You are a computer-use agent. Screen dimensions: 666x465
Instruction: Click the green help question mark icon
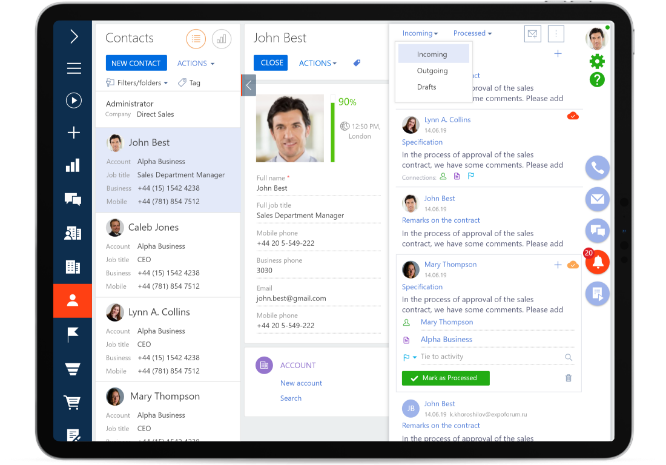598,80
